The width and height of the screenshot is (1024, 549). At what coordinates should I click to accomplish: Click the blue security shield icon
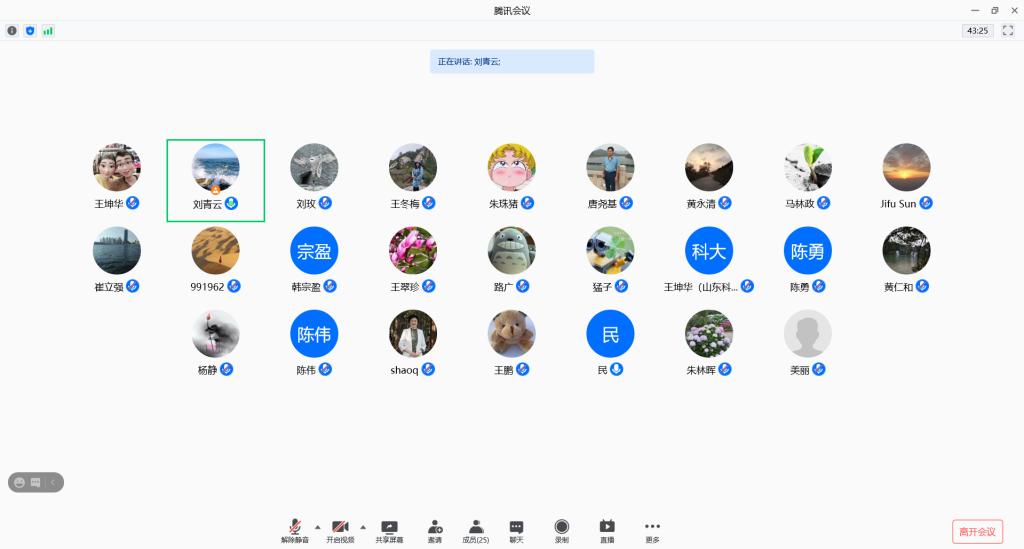coord(30,31)
